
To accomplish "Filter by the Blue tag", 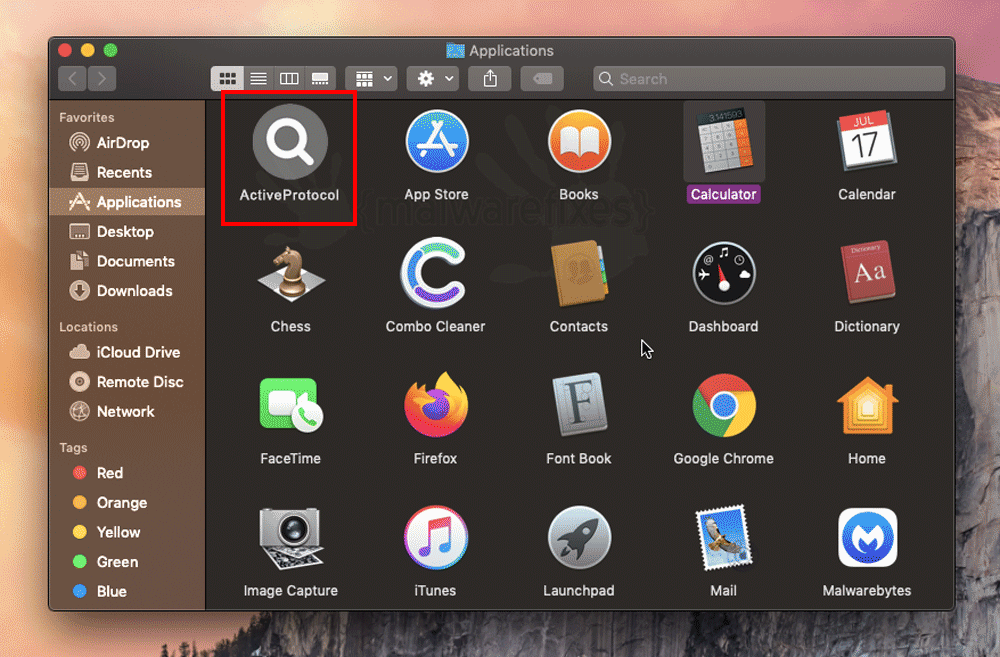I will coord(128,591).
